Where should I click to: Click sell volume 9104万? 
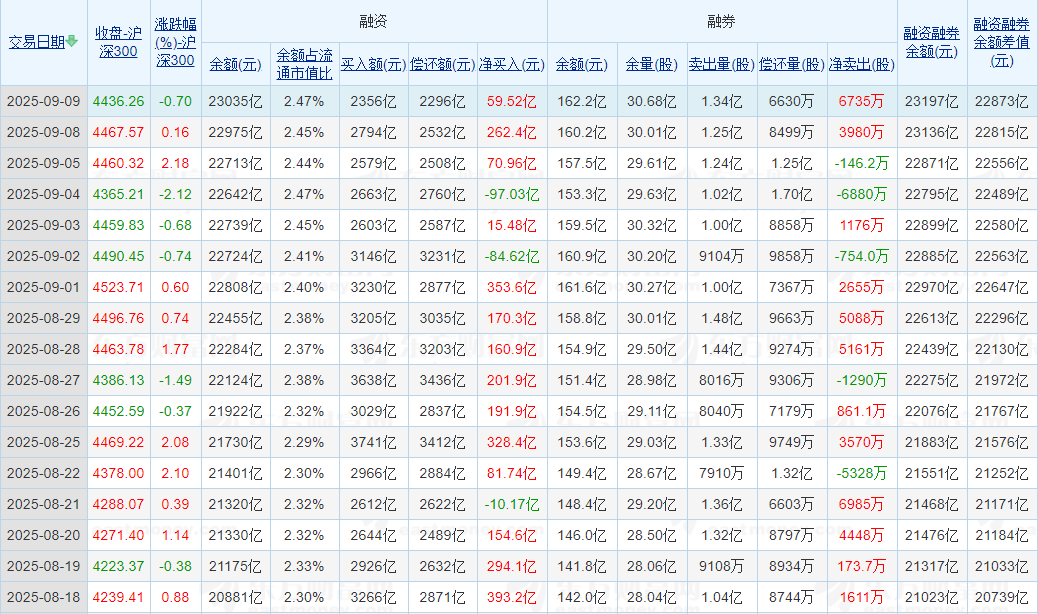click(x=722, y=256)
